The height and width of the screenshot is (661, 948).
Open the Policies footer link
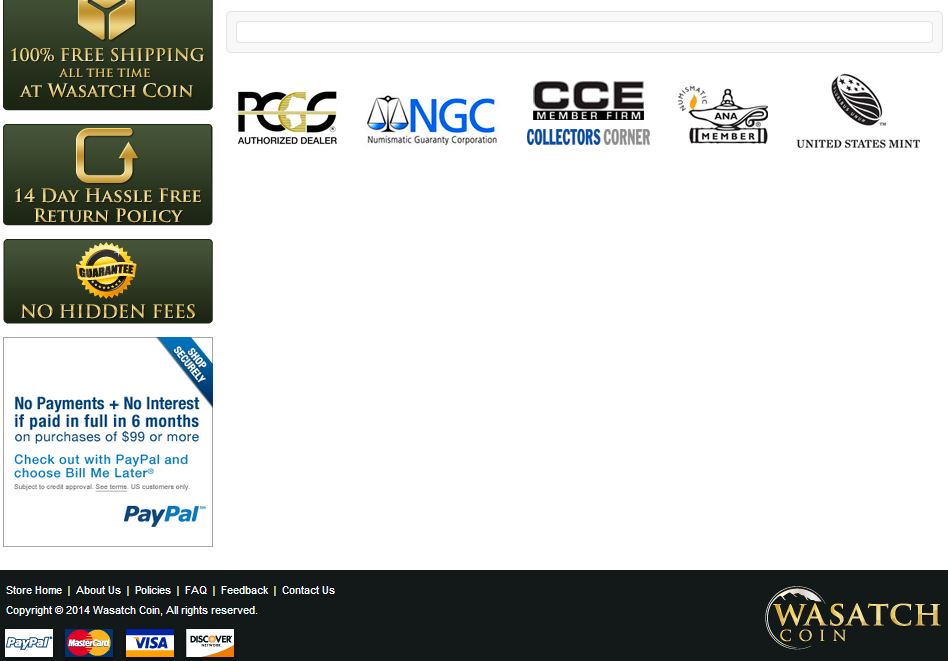[x=152, y=590]
